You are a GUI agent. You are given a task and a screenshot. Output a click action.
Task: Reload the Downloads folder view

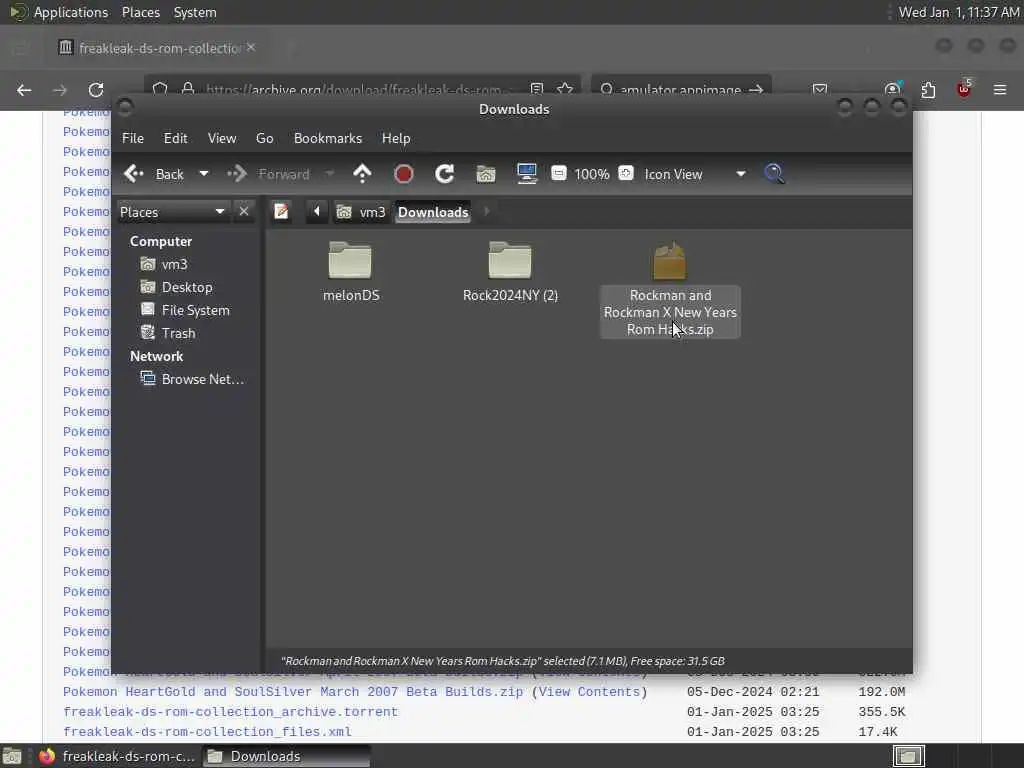(445, 174)
